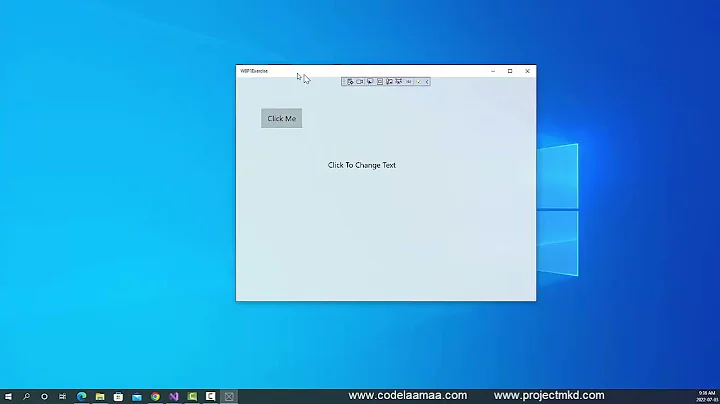Show XAML Live Preview from debug toolbar
Image resolution: width=720 pixels, height=404 pixels.
point(360,82)
